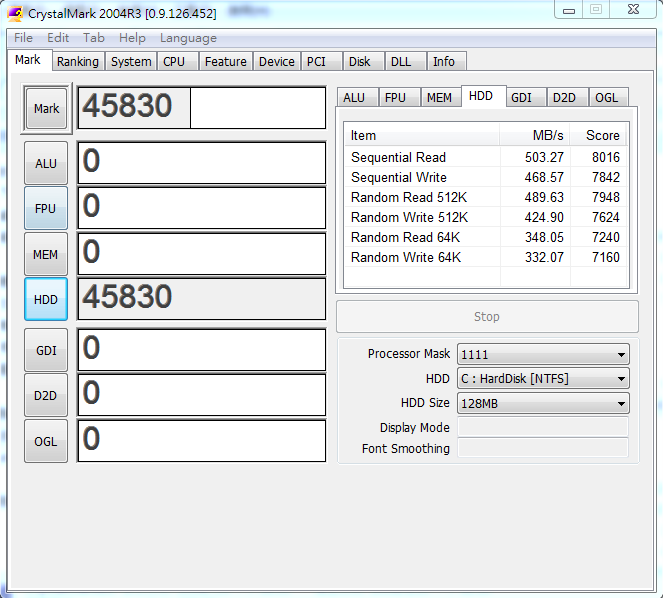663x598 pixels.
Task: Show MEM results tab in details panel
Action: point(439,98)
